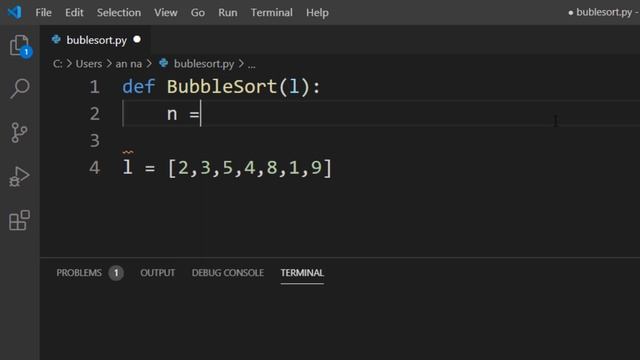This screenshot has height=360, width=640.
Task: Open the File menu
Action: [x=43, y=13]
